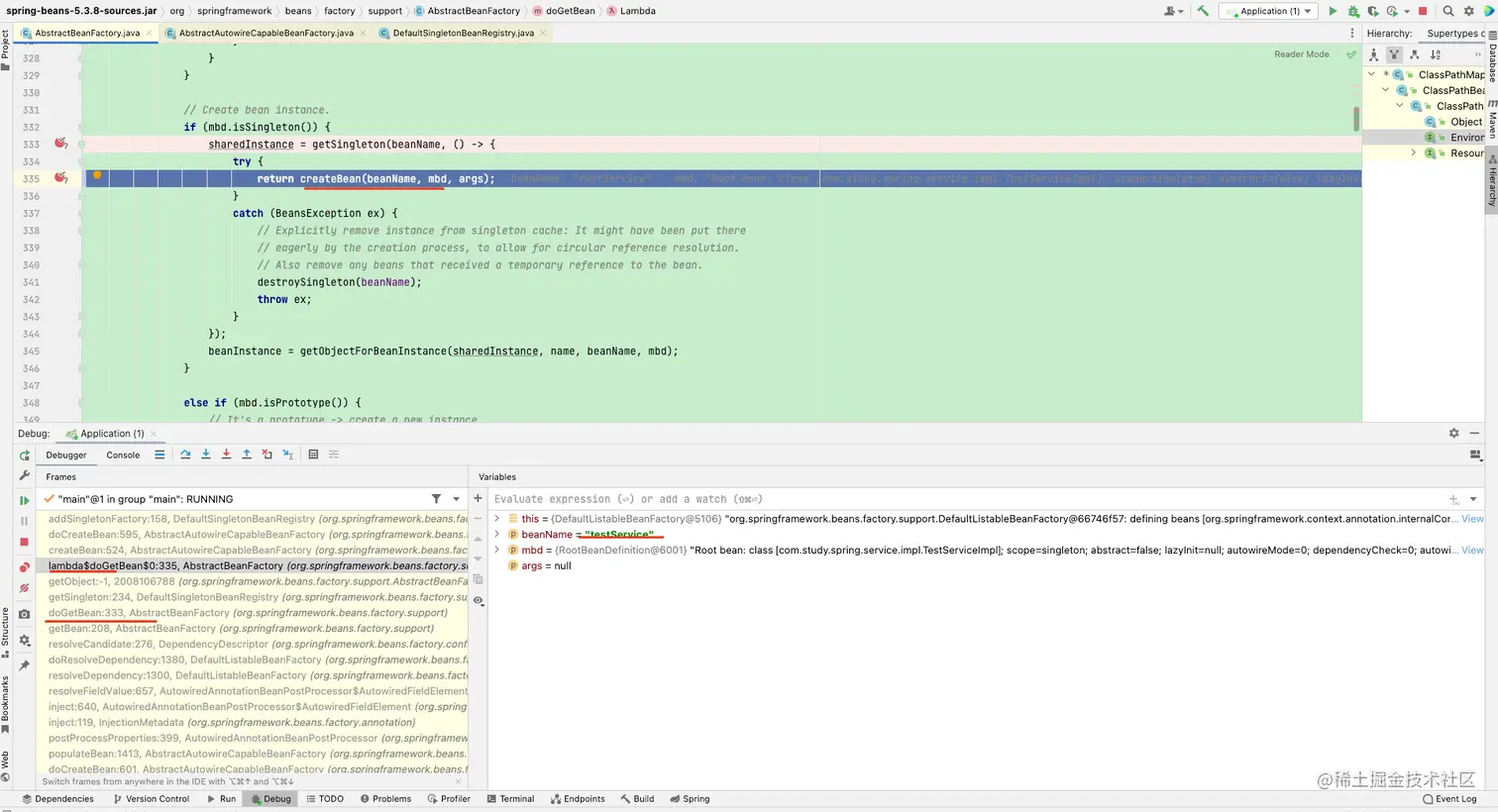1498x812 pixels.
Task: Run Application with the green play icon
Action: click(1333, 11)
